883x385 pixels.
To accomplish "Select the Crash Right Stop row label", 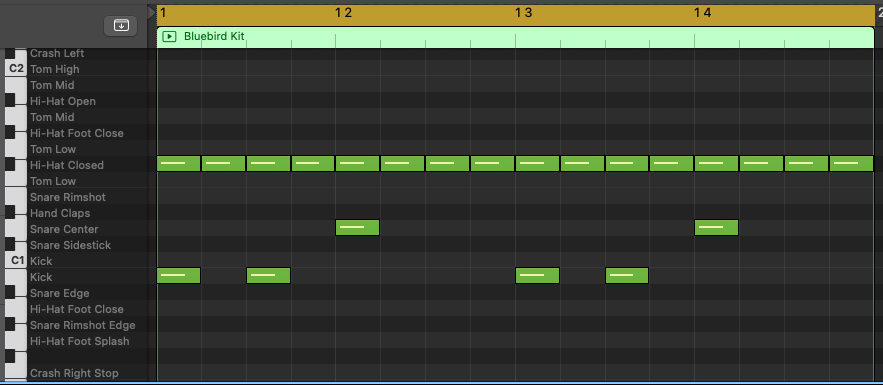I will [74, 373].
